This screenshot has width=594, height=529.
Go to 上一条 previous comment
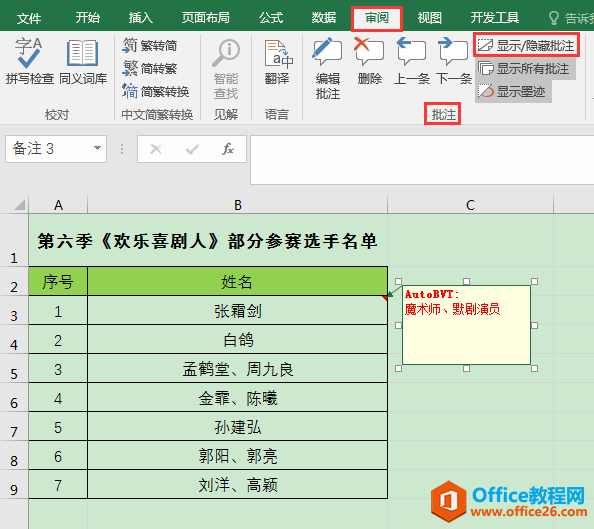[x=412, y=61]
